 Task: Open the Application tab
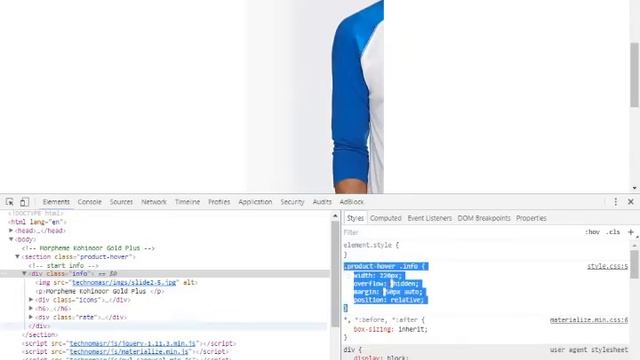pos(255,202)
